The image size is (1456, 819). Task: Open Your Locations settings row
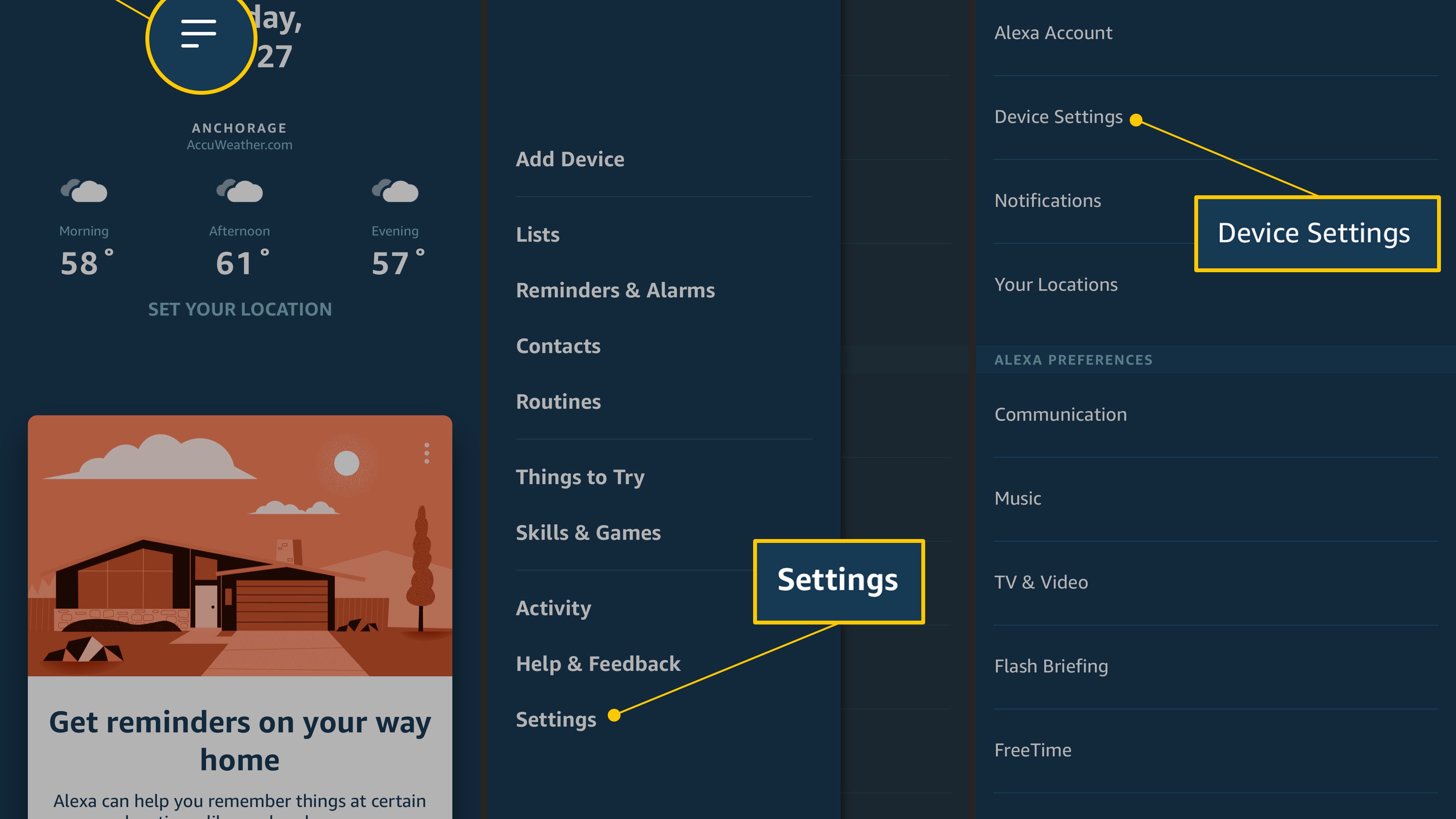pos(1216,285)
